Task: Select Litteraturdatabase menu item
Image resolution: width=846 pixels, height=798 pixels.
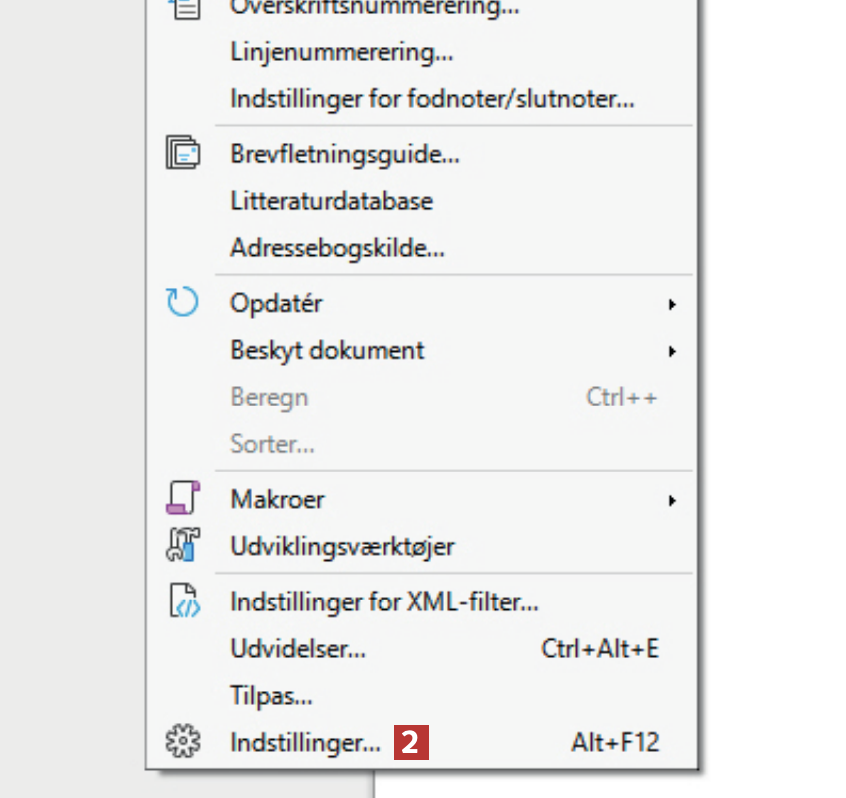Action: 331,200
